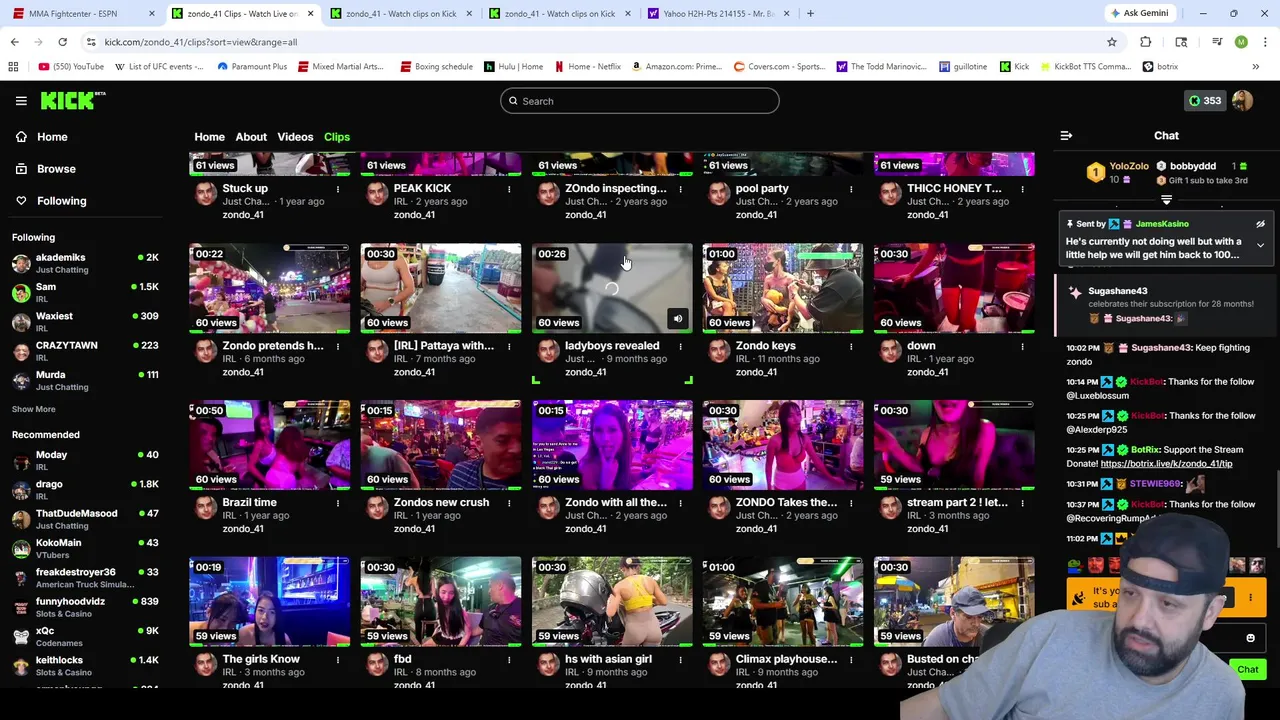The image size is (1280, 720).
Task: Focus the Kick search field
Action: pyautogui.click(x=640, y=101)
